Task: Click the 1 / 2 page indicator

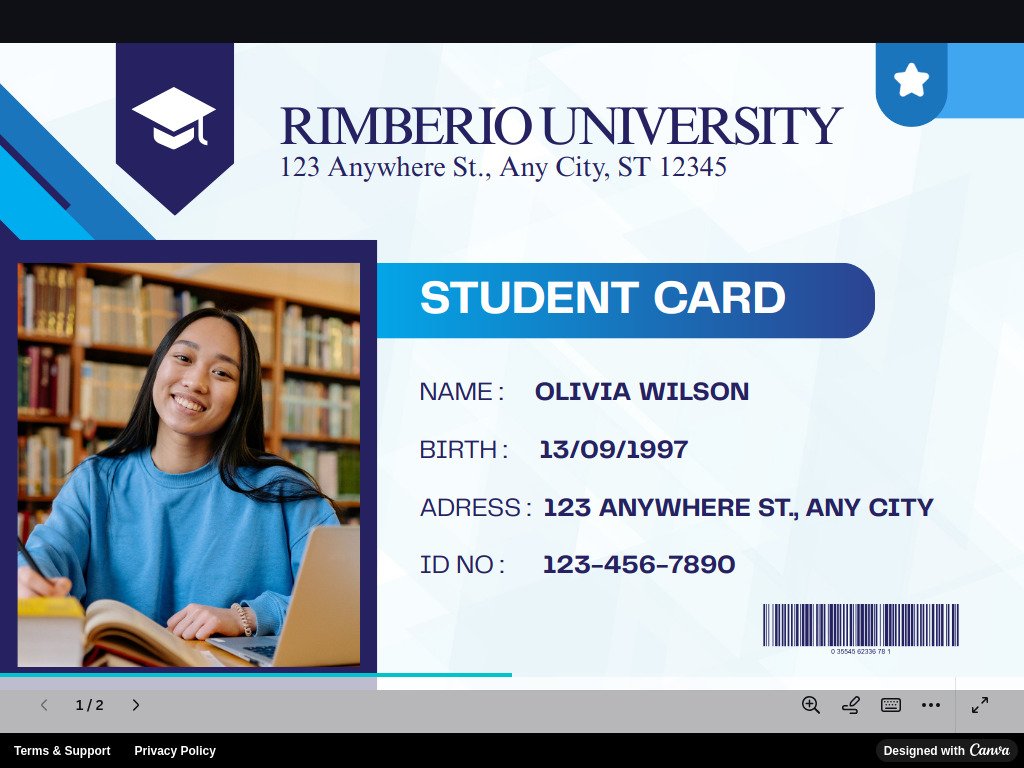Action: [90, 705]
